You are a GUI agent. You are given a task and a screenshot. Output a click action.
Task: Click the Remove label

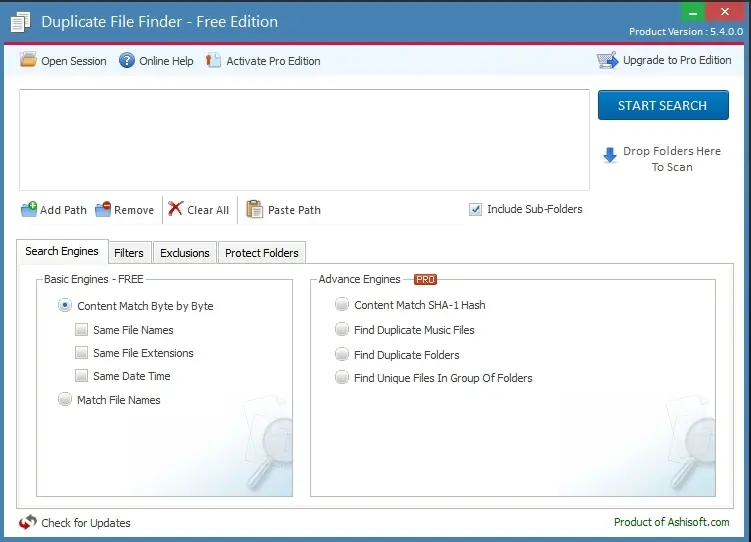click(x=134, y=210)
